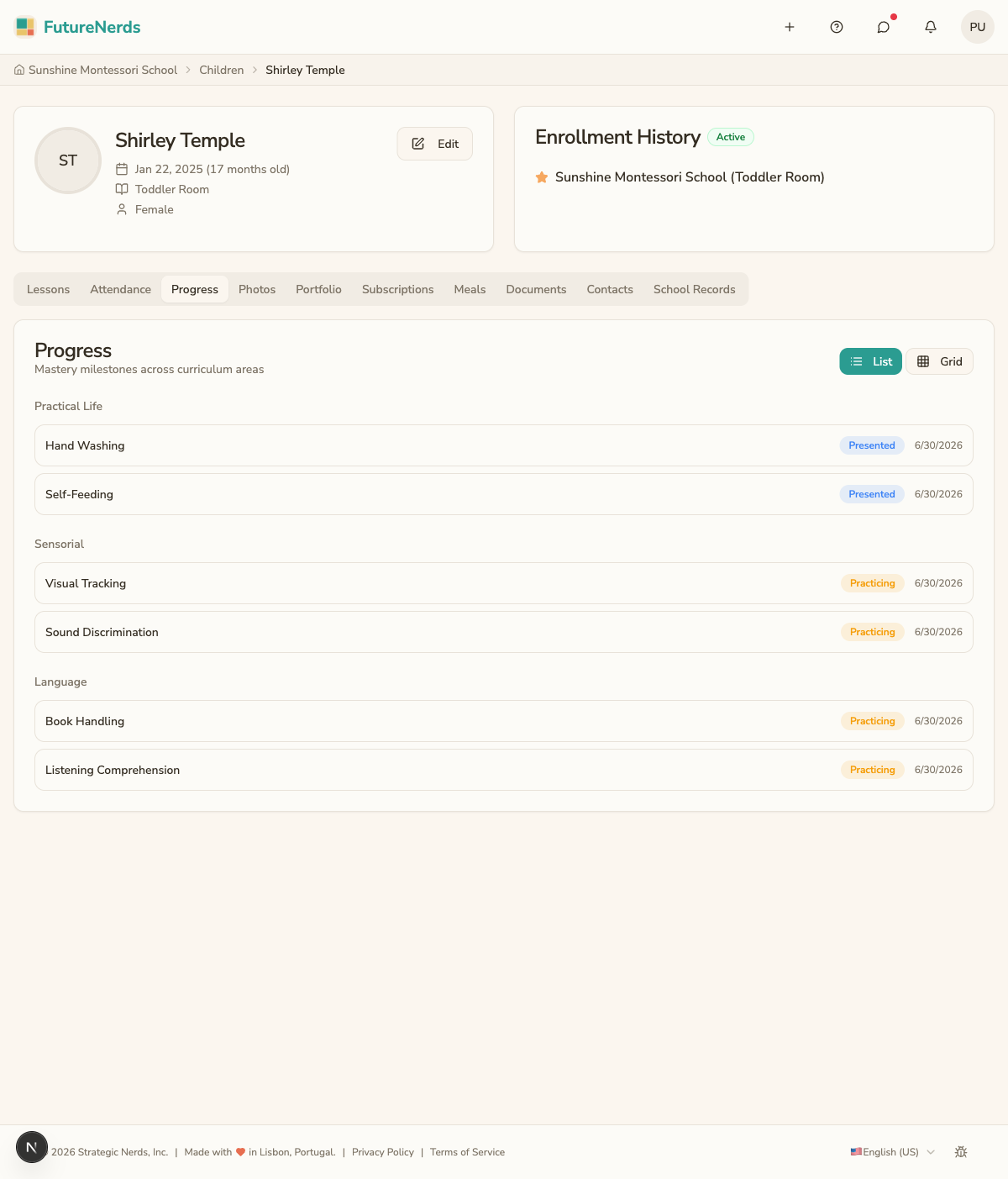
Task: Open the chat messages icon
Action: click(x=884, y=27)
